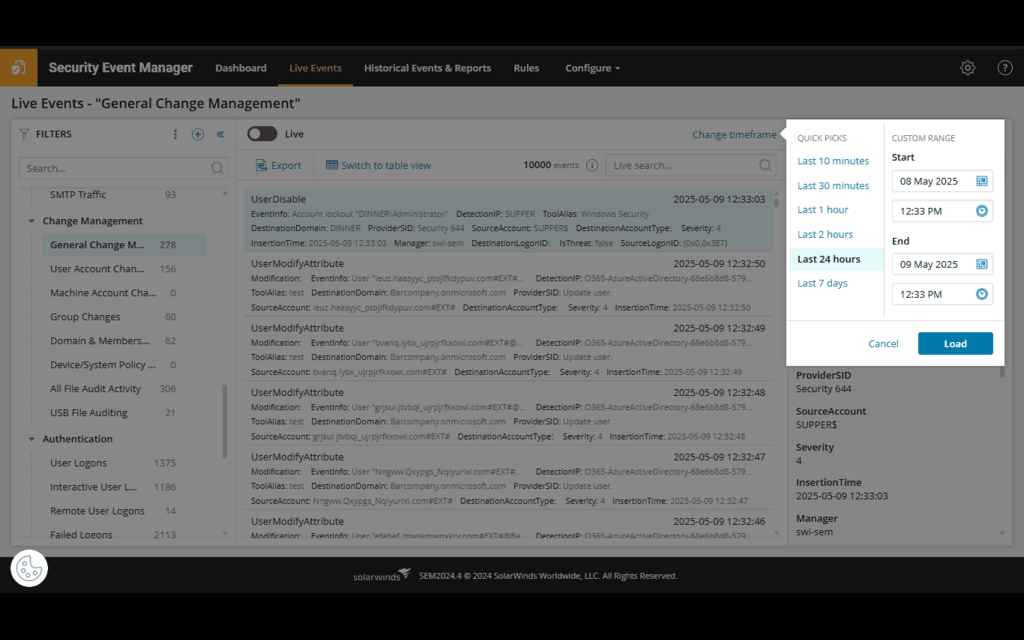Select the Last 10 minutes quick pick
The width and height of the screenshot is (1024, 640).
(834, 161)
